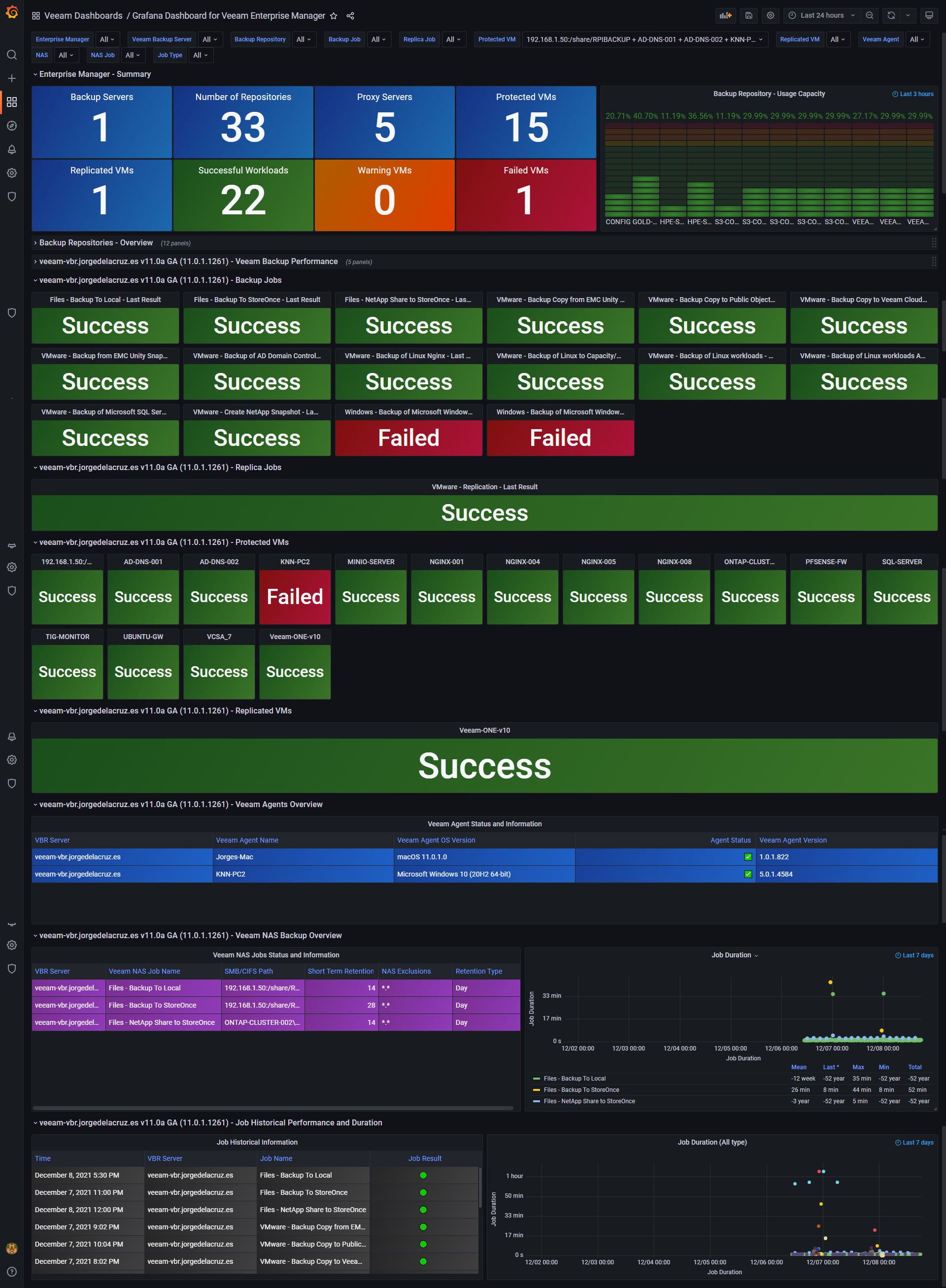
Task: Open the NAS Job All dropdown
Action: click(x=132, y=55)
